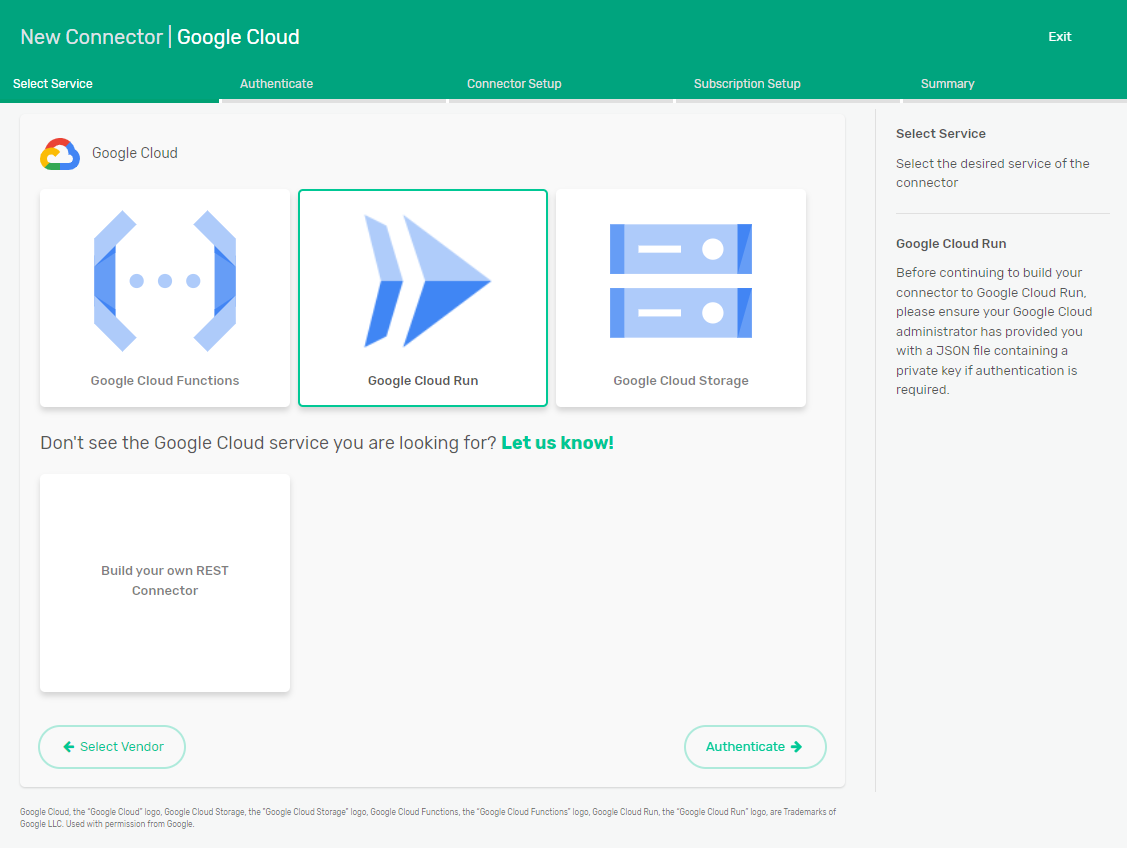Go to the Connector Setup tab
The height and width of the screenshot is (848, 1127).
(x=514, y=84)
